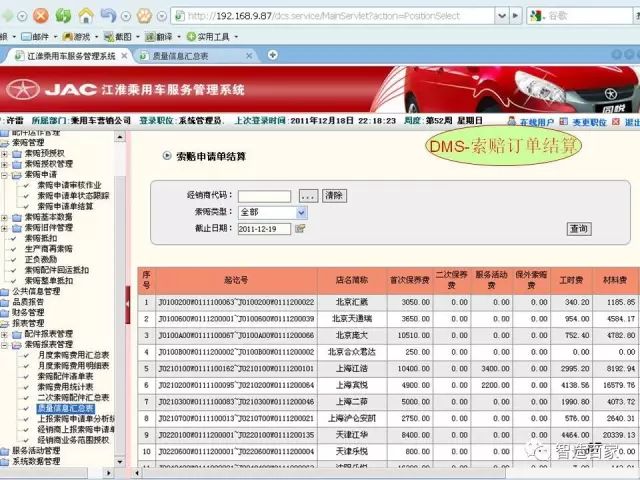Click the browser home icon
This screenshot has width=640, height=480.
click(87, 16)
